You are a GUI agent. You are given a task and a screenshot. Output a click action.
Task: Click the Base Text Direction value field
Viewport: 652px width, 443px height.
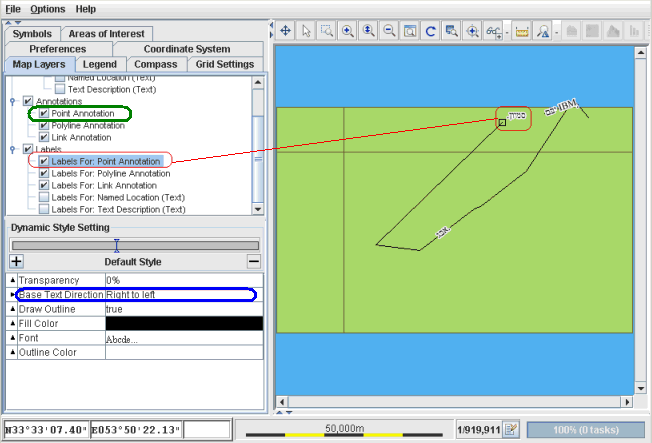click(x=184, y=295)
